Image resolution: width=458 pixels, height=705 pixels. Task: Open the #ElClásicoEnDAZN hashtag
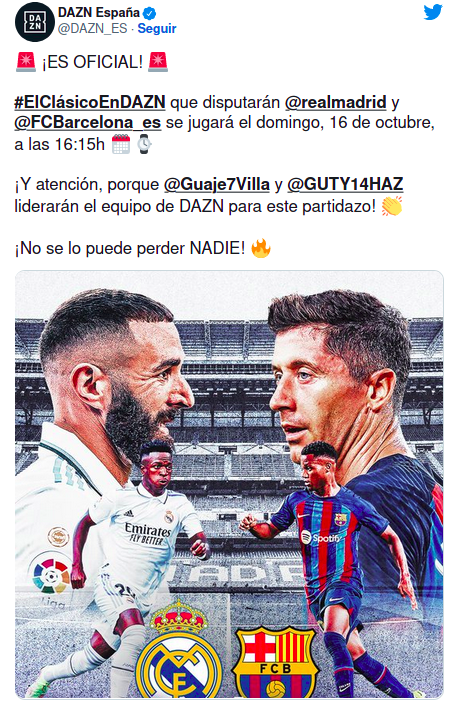(90, 102)
